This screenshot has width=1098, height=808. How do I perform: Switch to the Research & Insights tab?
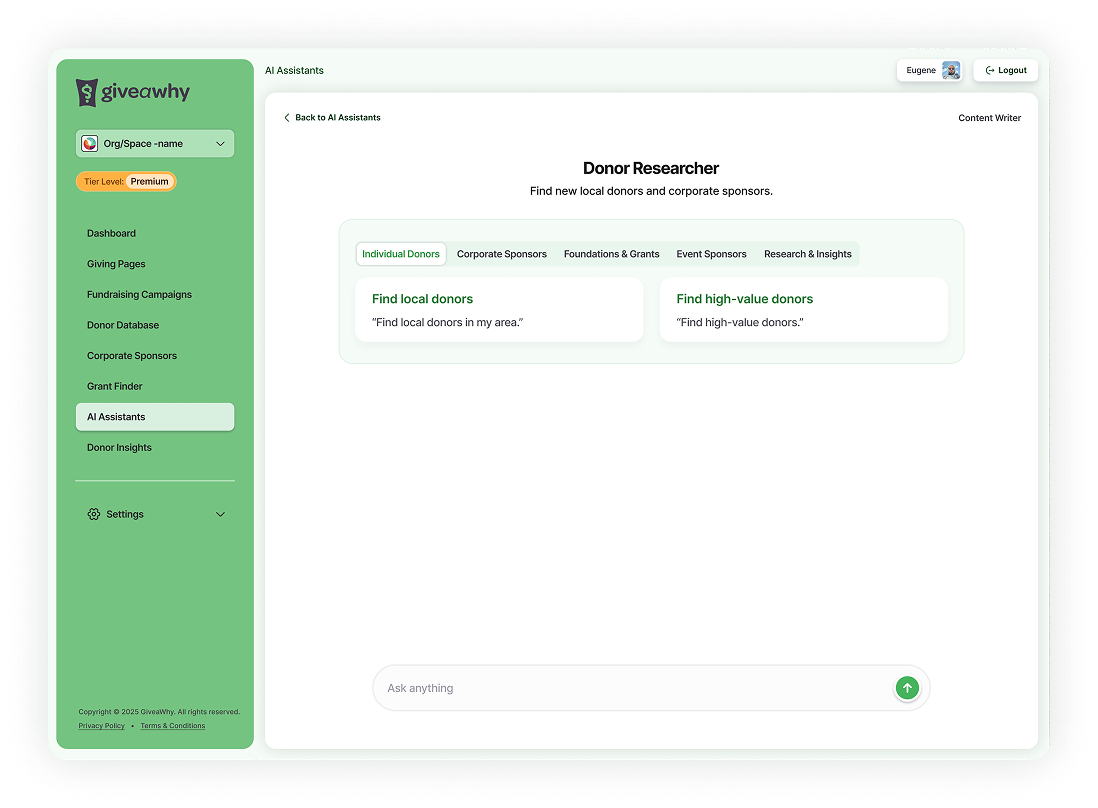point(808,254)
